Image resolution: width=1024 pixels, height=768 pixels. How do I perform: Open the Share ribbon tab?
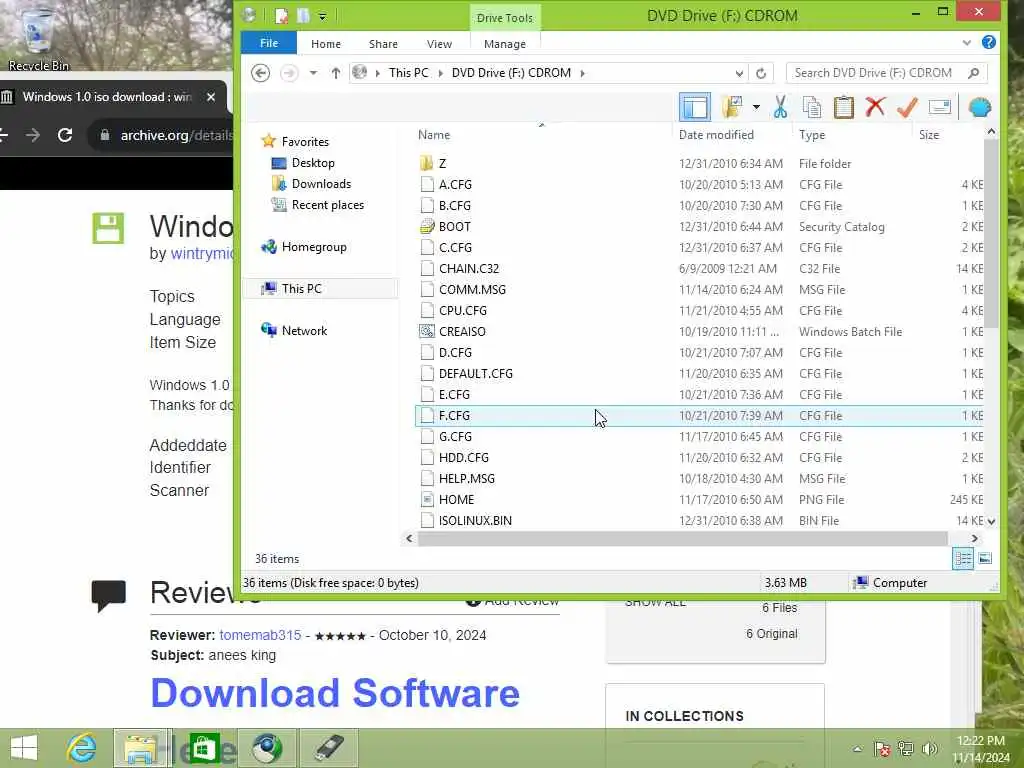coord(383,44)
